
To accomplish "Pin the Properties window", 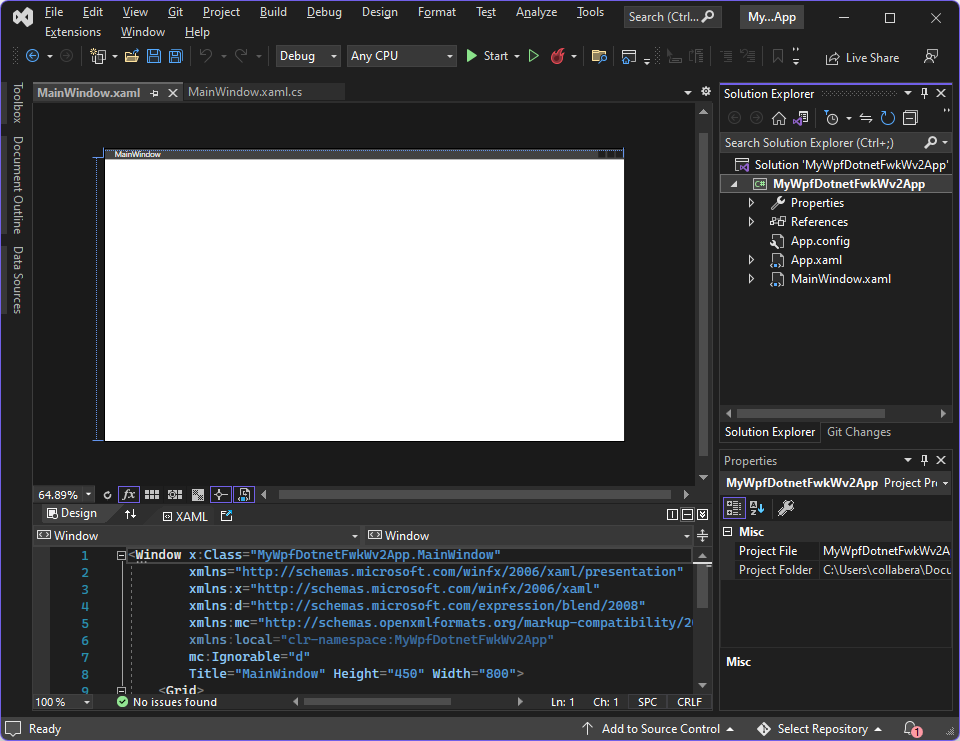I will click(x=924, y=460).
